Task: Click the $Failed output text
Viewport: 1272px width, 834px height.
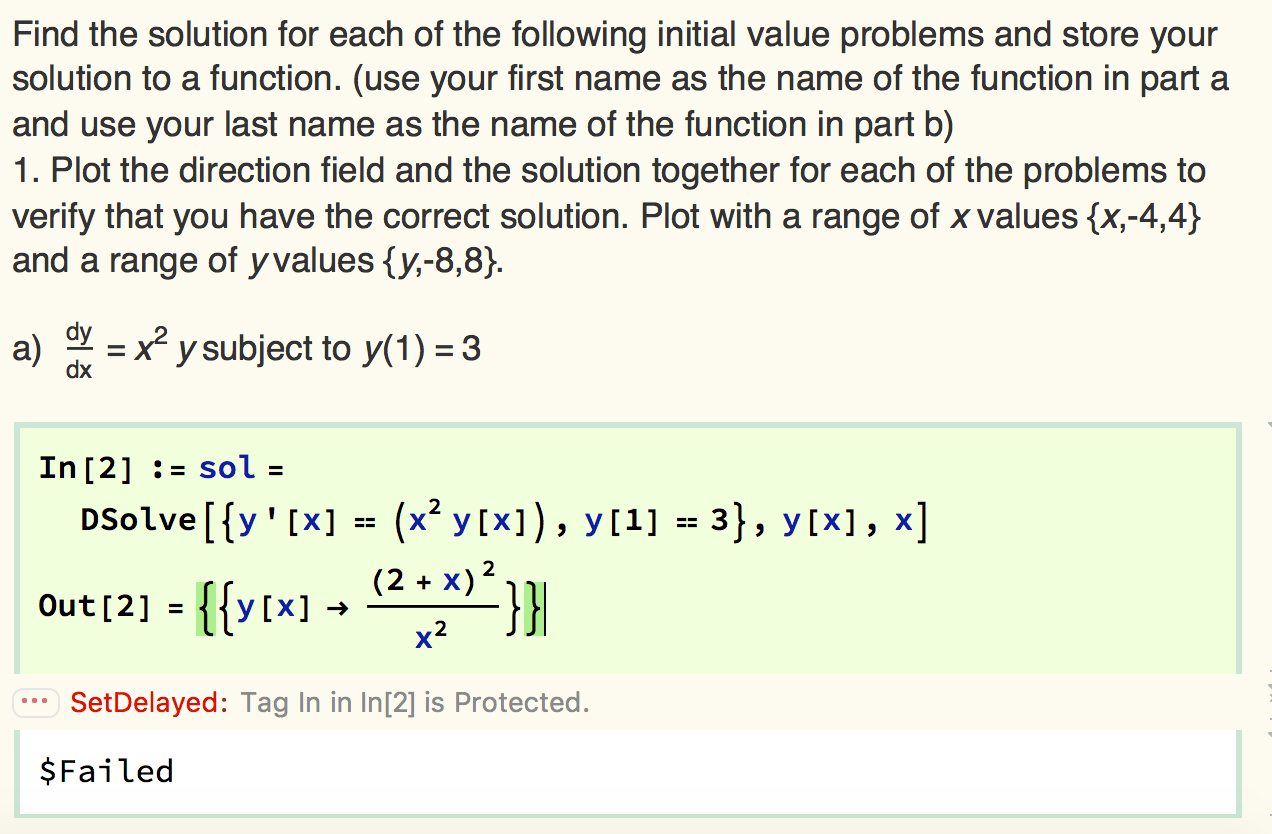Action: tap(106, 771)
